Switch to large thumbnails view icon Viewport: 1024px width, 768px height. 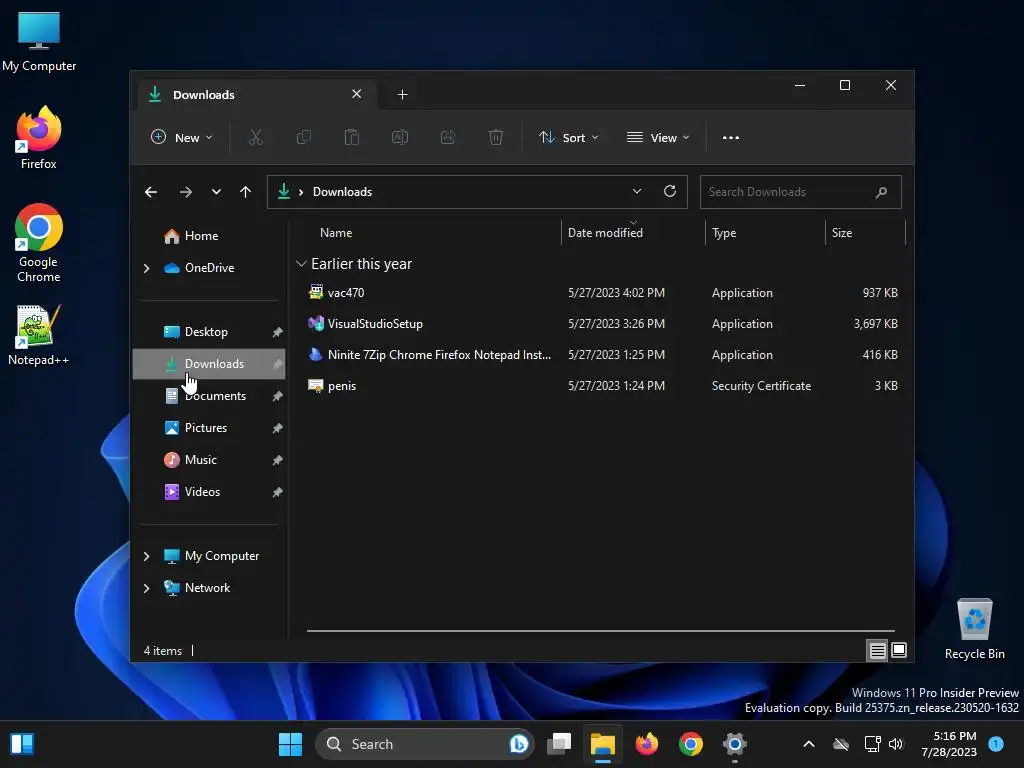[899, 650]
